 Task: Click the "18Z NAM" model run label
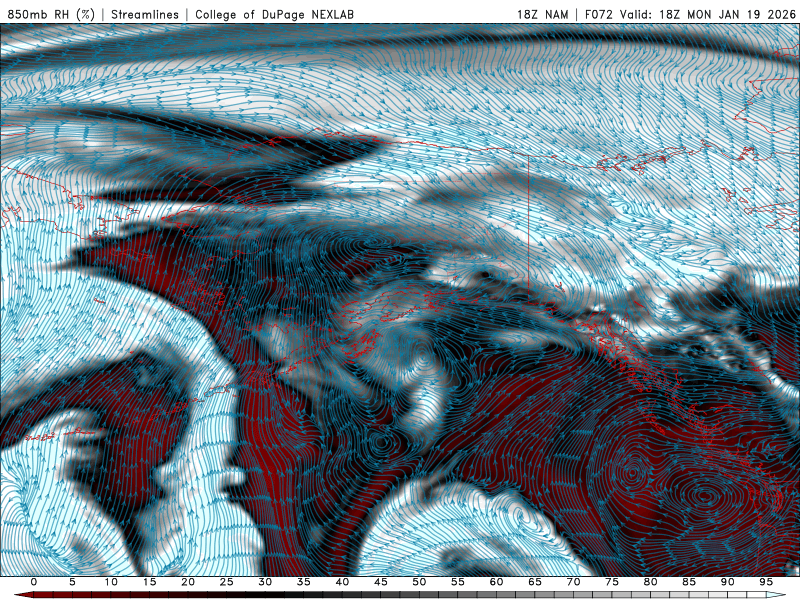pos(542,14)
